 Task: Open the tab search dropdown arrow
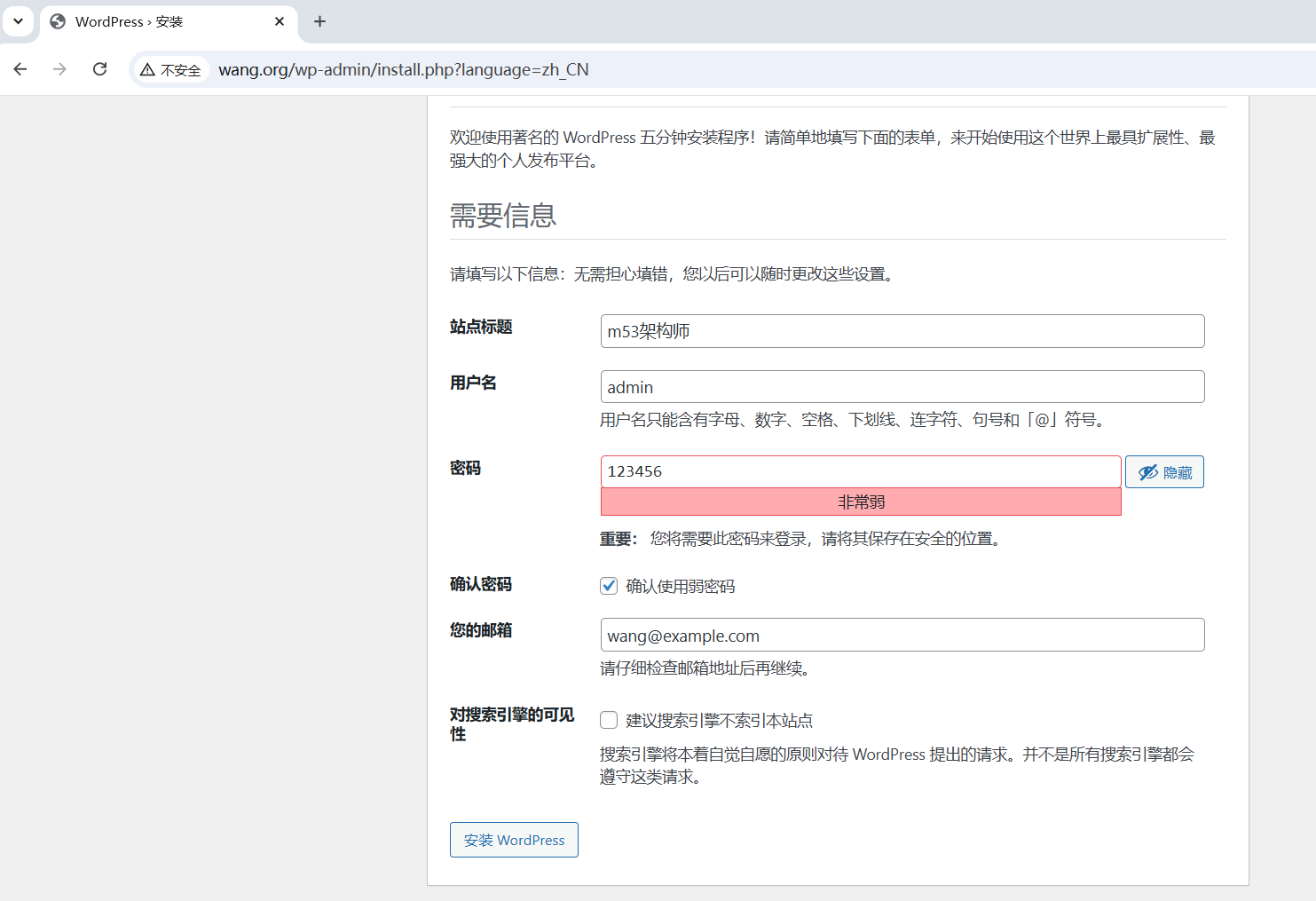(x=18, y=21)
